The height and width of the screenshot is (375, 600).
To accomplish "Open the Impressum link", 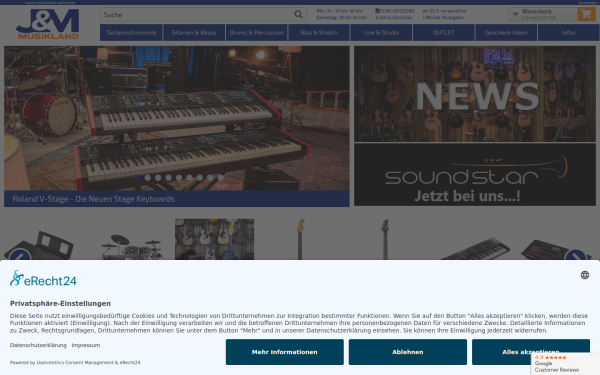I will click(x=86, y=345).
